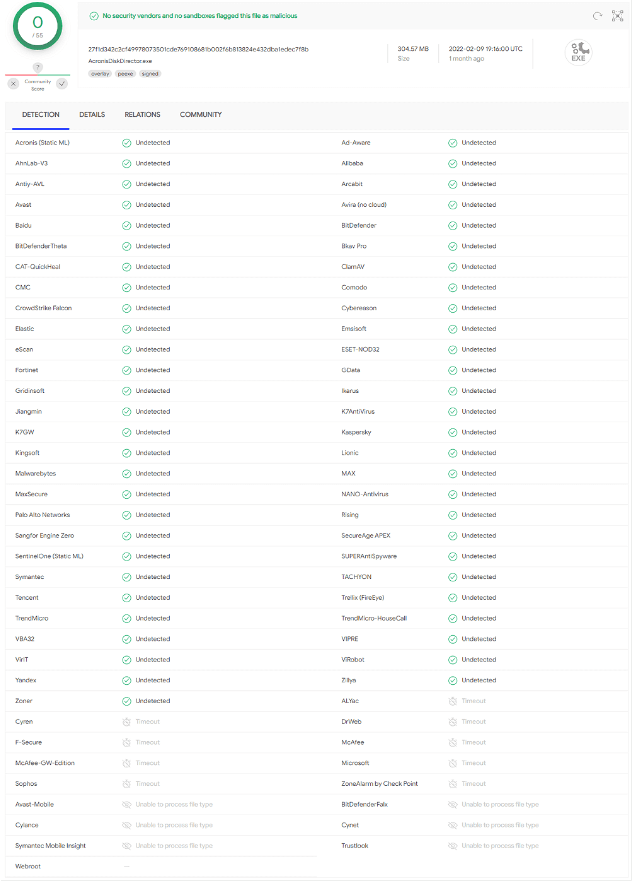Click the green checkmark beside Kaspersky

point(453,432)
